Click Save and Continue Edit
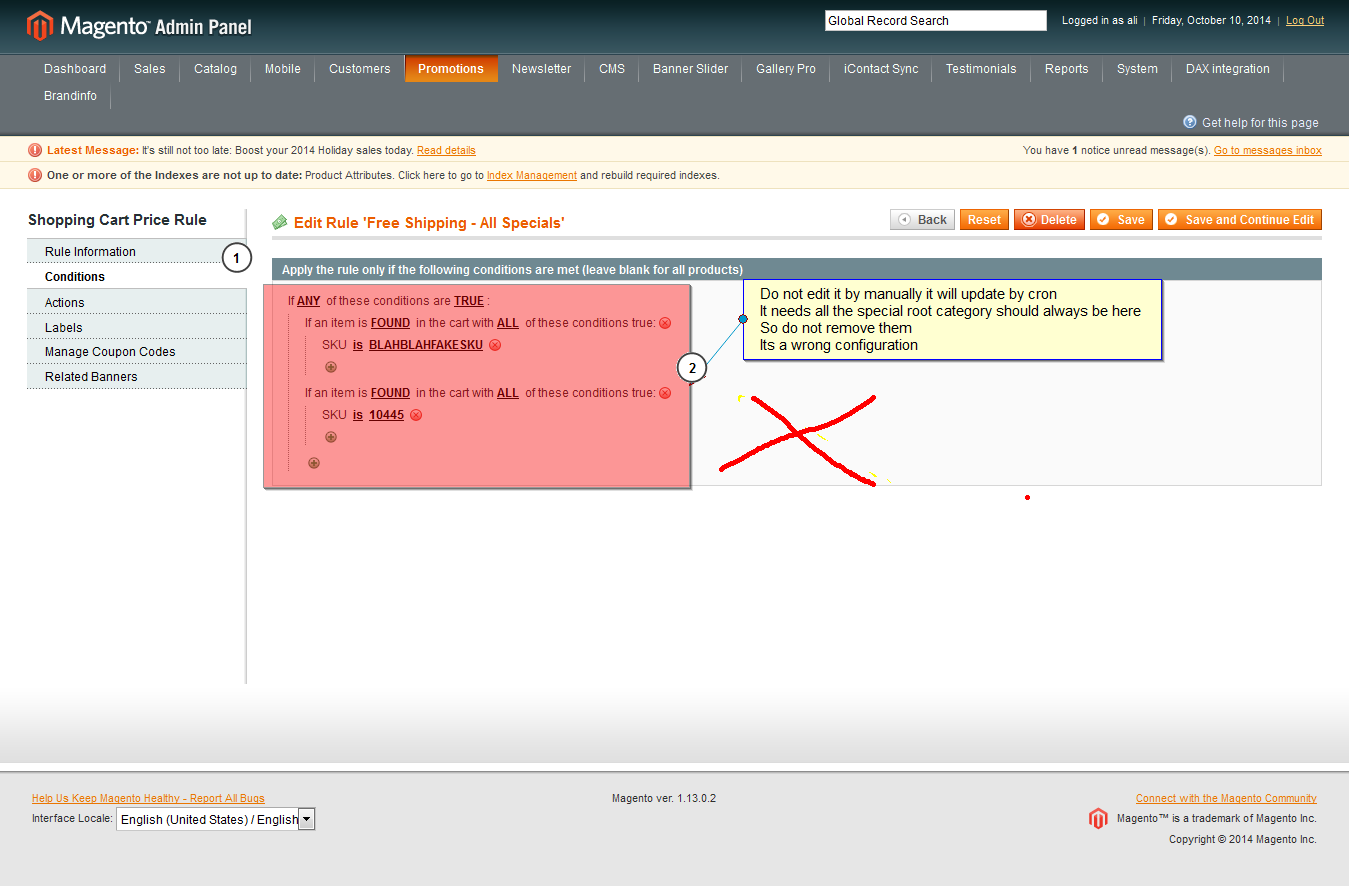This screenshot has width=1349, height=886. (x=1240, y=220)
